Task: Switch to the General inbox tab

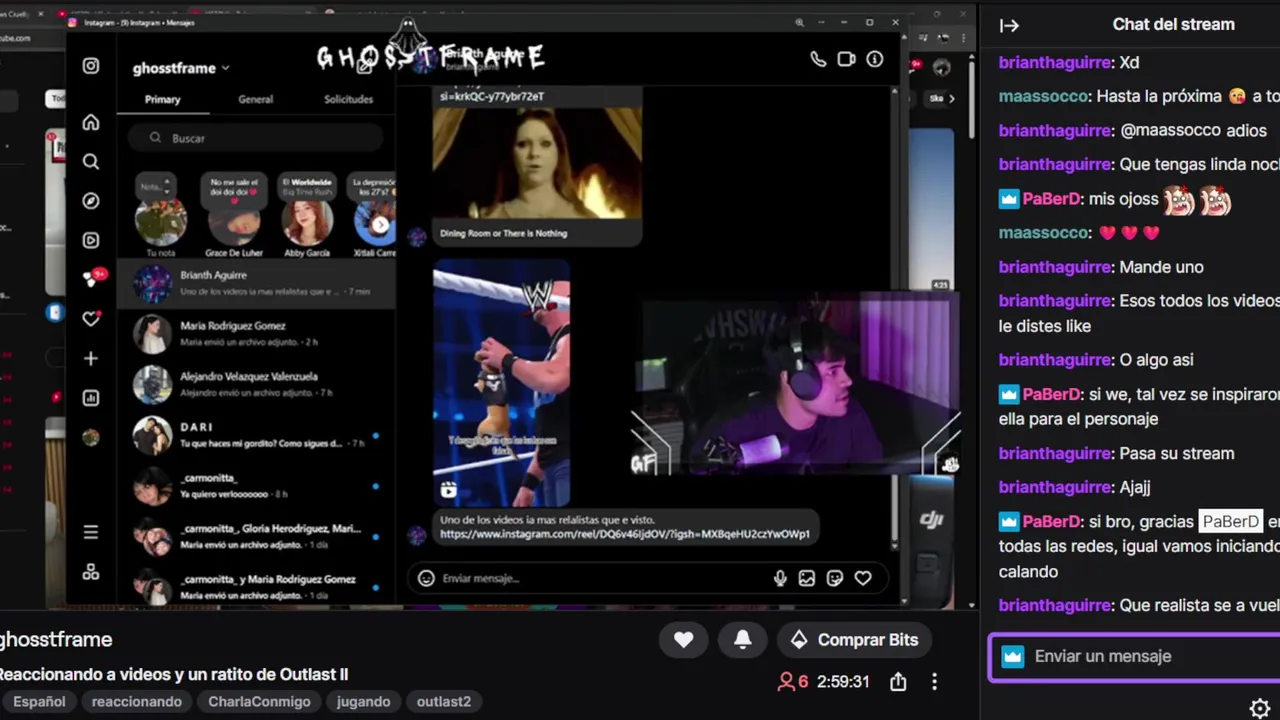Action: coord(255,99)
